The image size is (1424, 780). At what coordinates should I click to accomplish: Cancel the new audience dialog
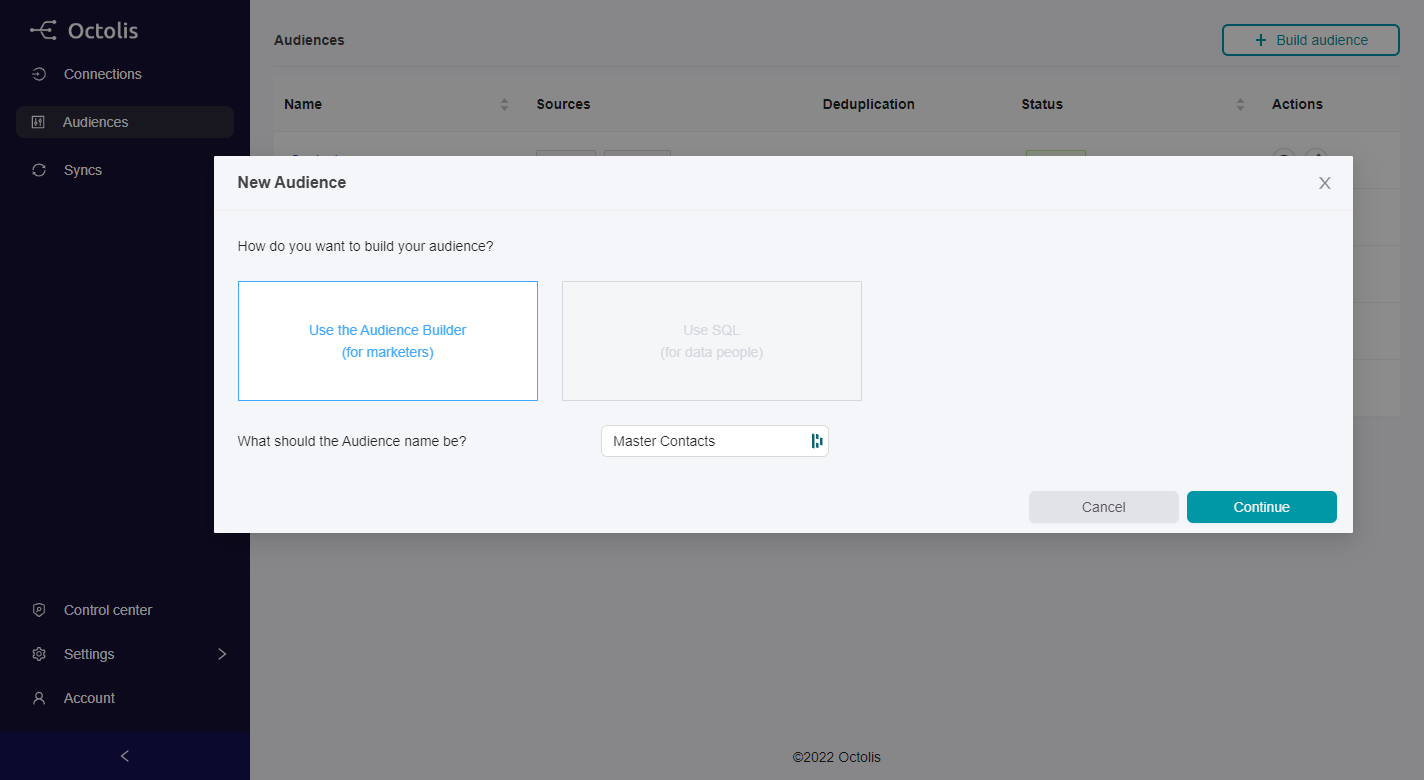pyautogui.click(x=1104, y=507)
